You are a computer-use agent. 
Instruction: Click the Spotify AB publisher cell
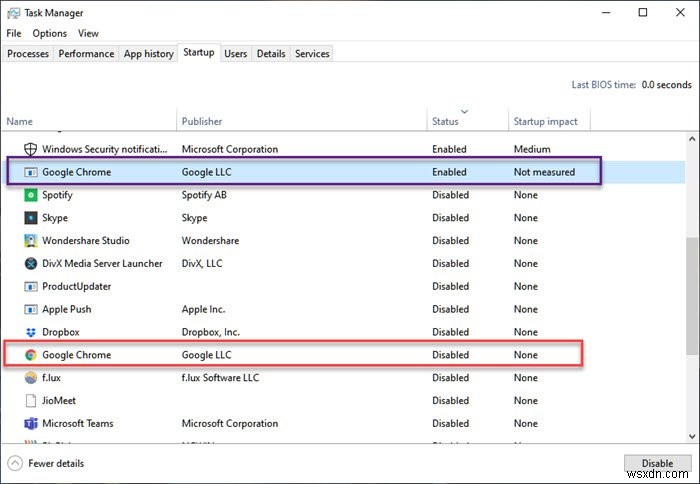click(x=204, y=195)
